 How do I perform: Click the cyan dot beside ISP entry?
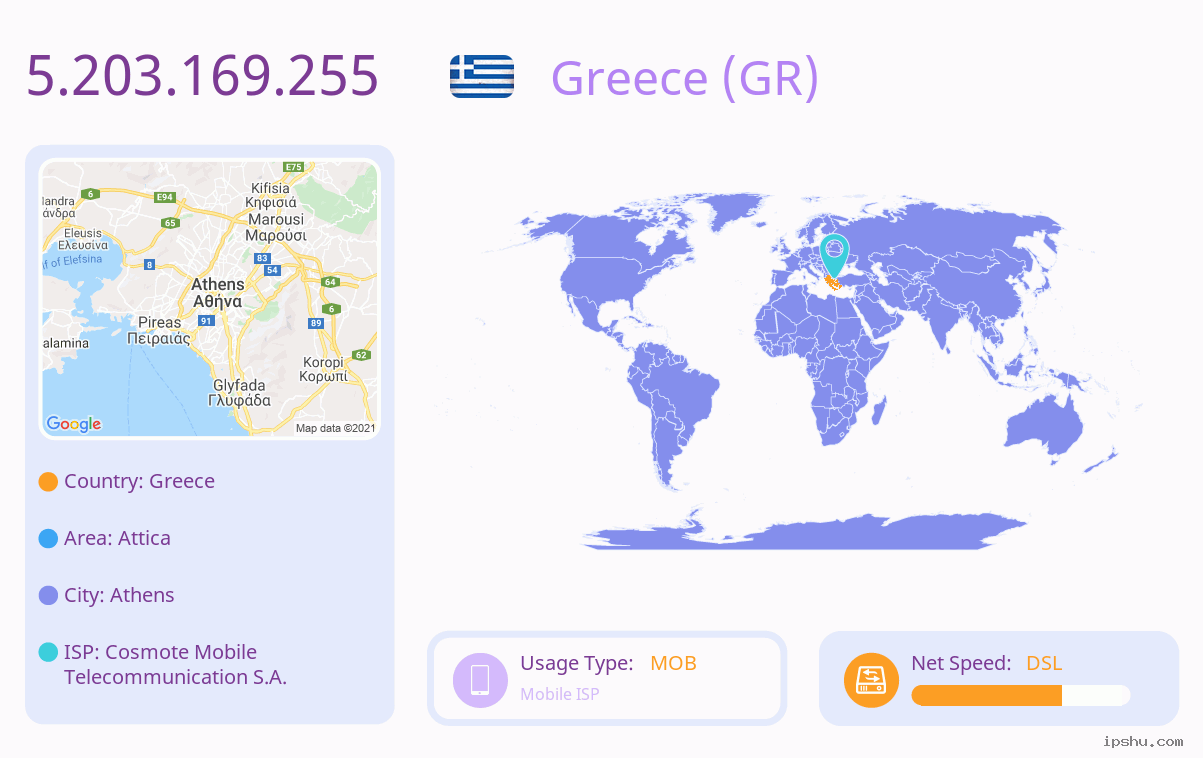[x=48, y=652]
